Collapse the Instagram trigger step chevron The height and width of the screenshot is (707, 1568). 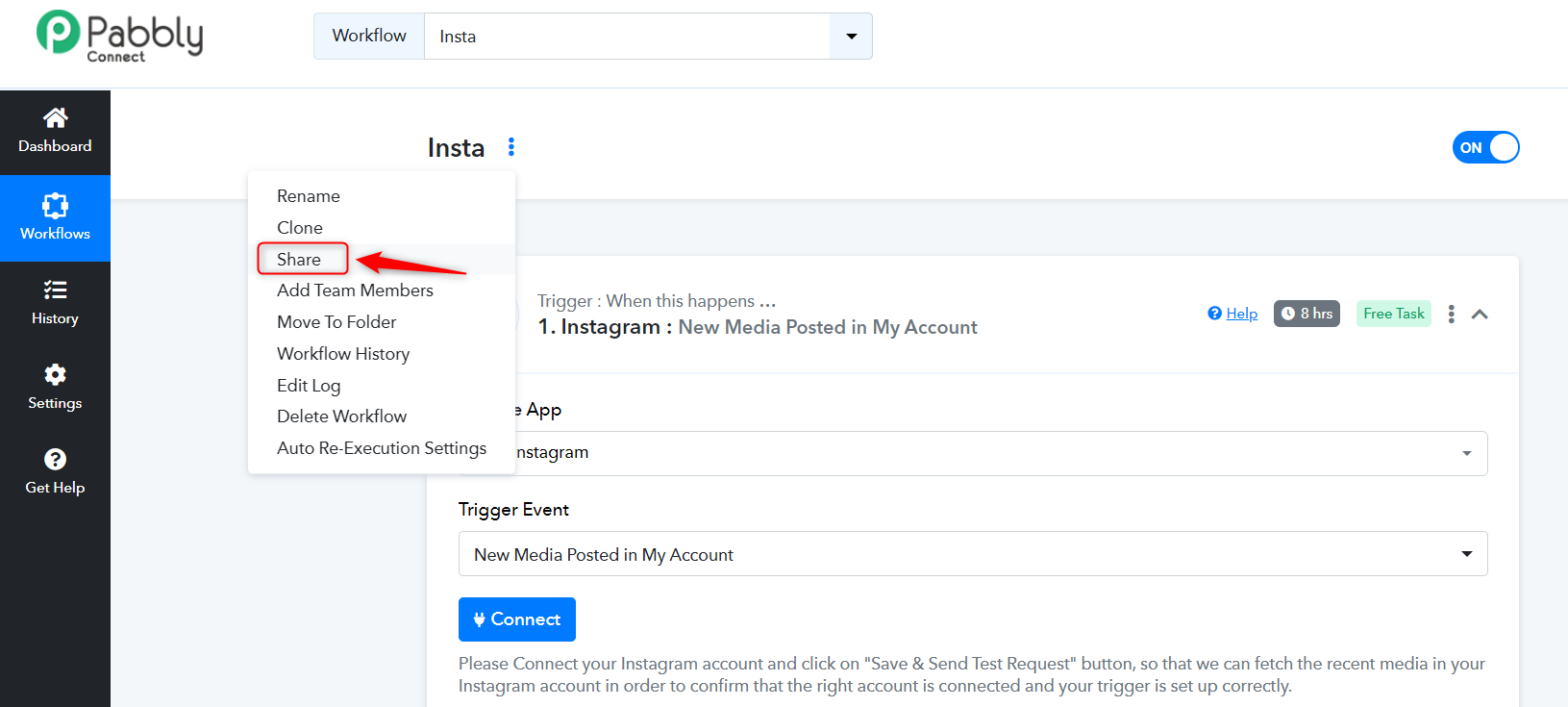1480,315
